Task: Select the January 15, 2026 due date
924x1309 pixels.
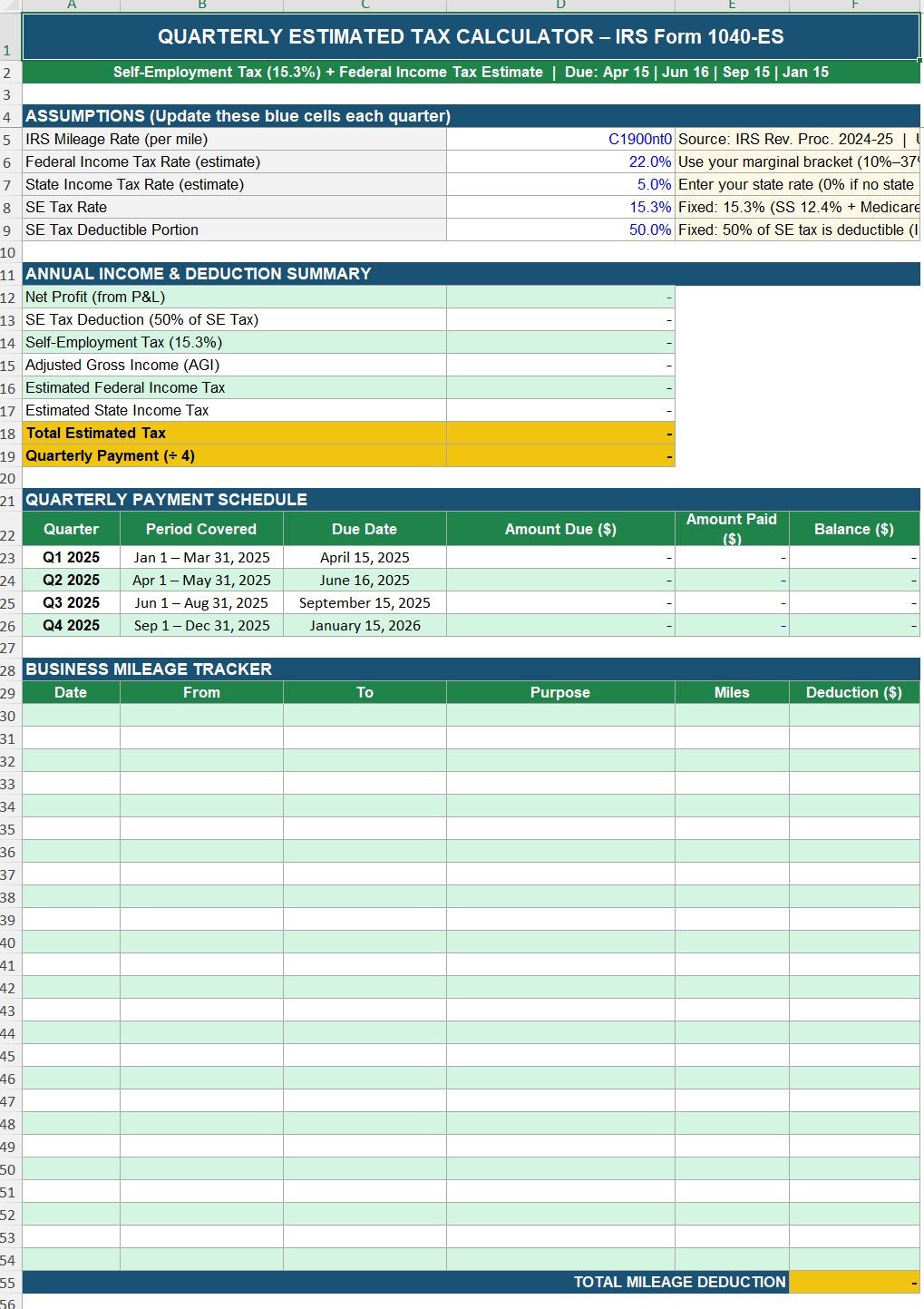Action: coord(365,625)
